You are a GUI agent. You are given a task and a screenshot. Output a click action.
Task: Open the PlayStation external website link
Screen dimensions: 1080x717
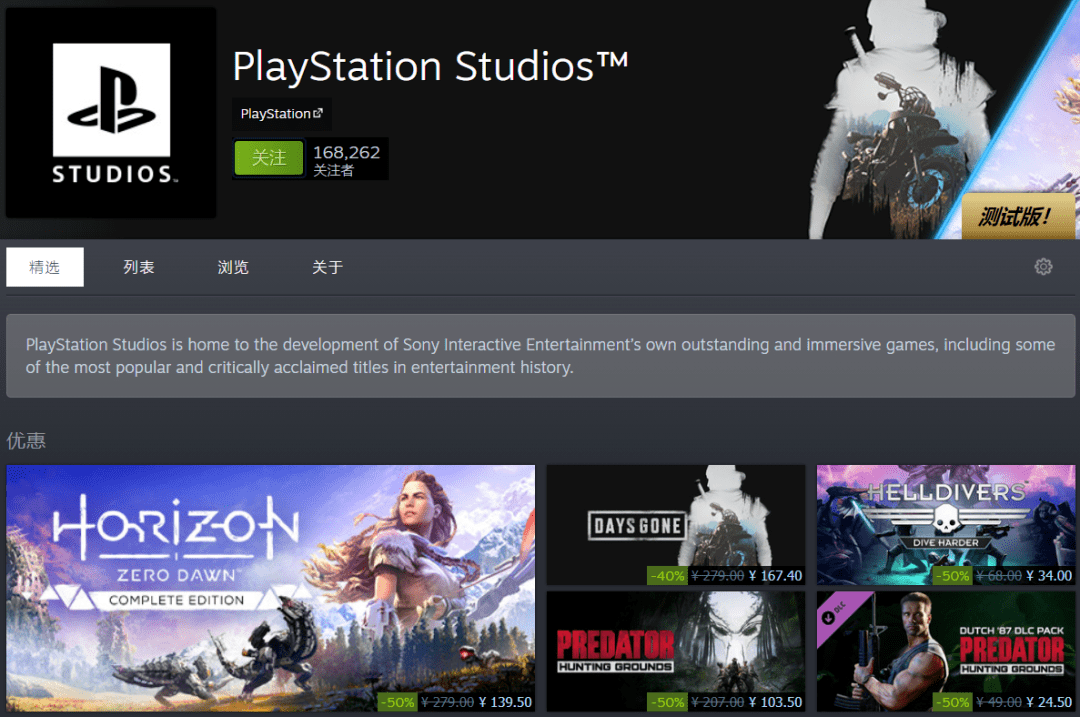(282, 114)
